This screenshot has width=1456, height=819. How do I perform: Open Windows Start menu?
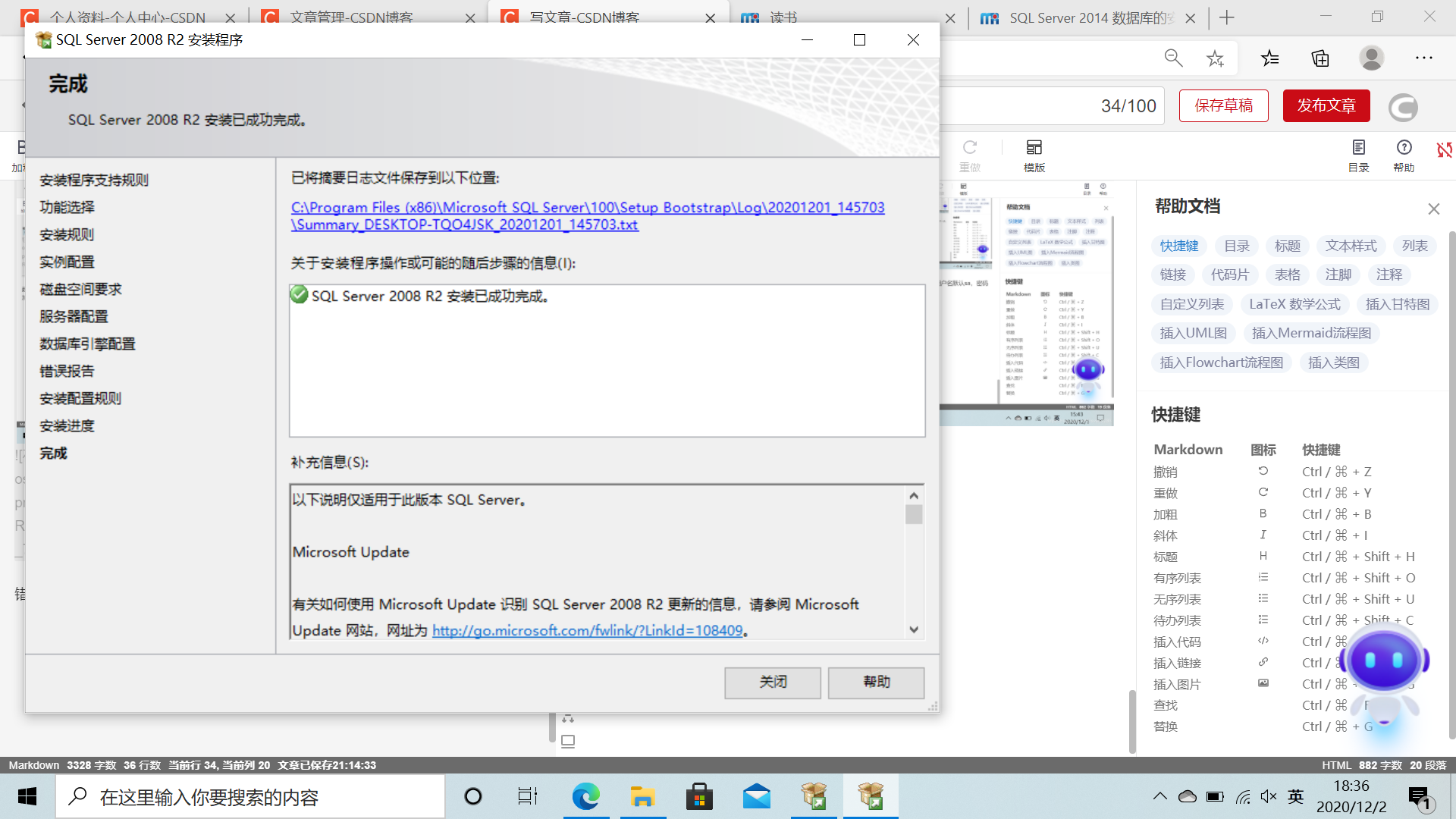[27, 796]
